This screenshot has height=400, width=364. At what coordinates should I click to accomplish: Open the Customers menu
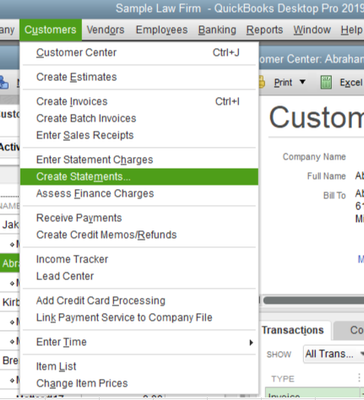[50, 30]
